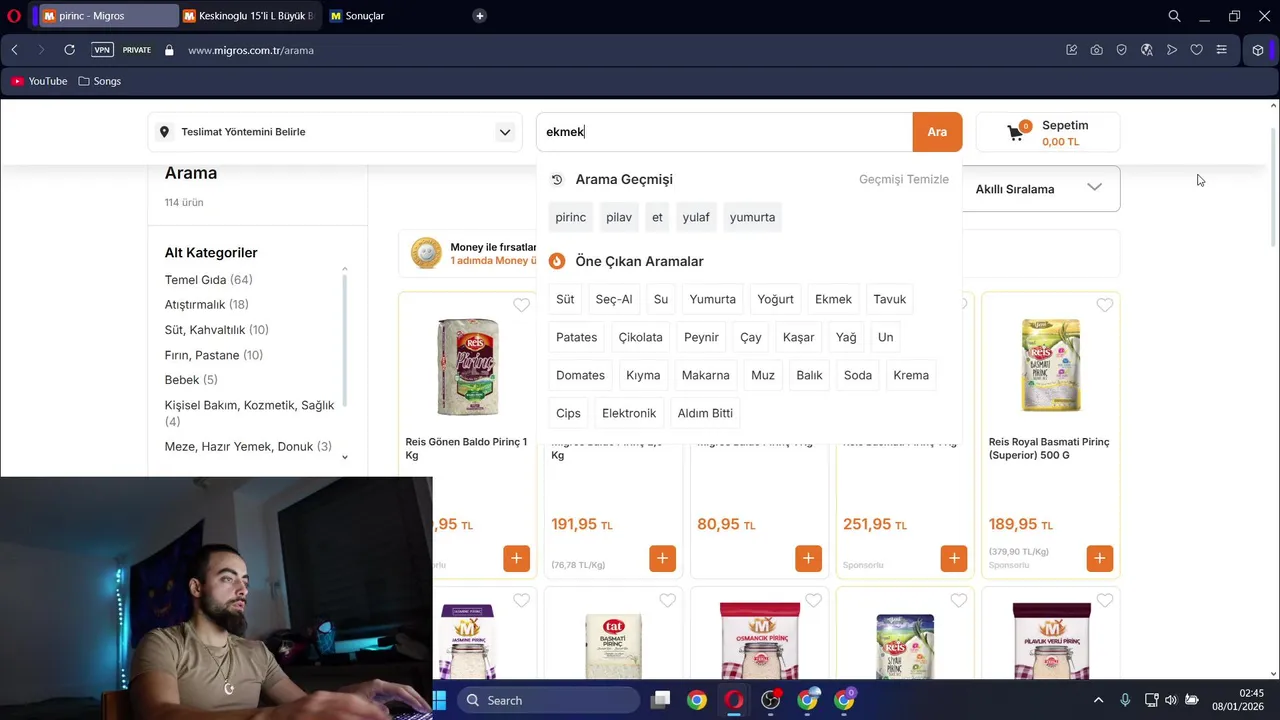Show hidden system tray icons

pos(1098,700)
